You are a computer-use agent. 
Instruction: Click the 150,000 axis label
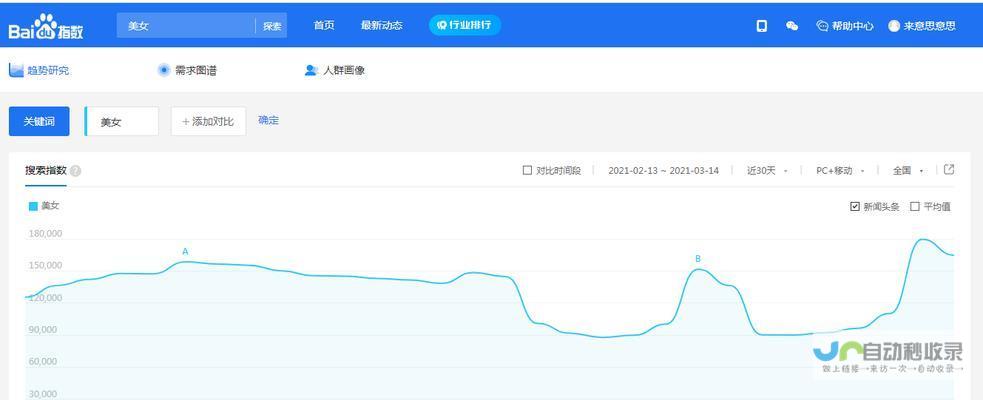[45, 265]
